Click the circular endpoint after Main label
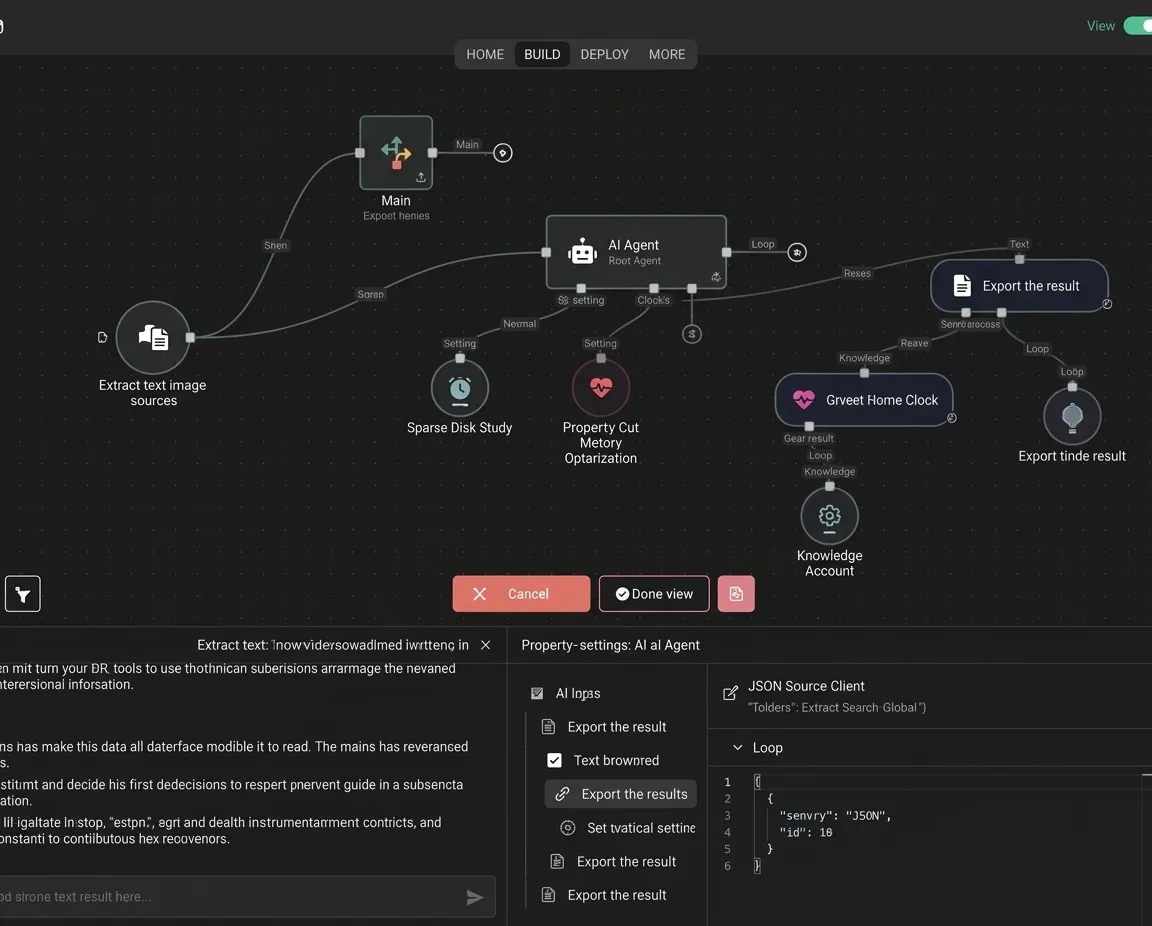 pyautogui.click(x=503, y=153)
